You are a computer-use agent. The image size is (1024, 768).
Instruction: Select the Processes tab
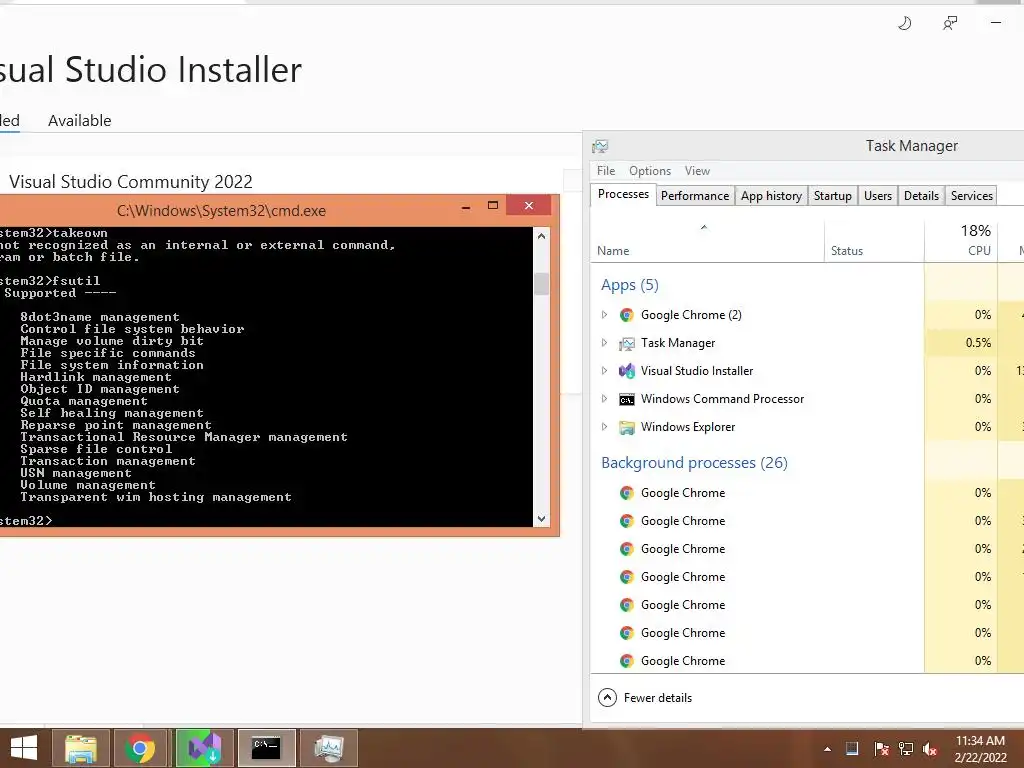[x=623, y=195]
